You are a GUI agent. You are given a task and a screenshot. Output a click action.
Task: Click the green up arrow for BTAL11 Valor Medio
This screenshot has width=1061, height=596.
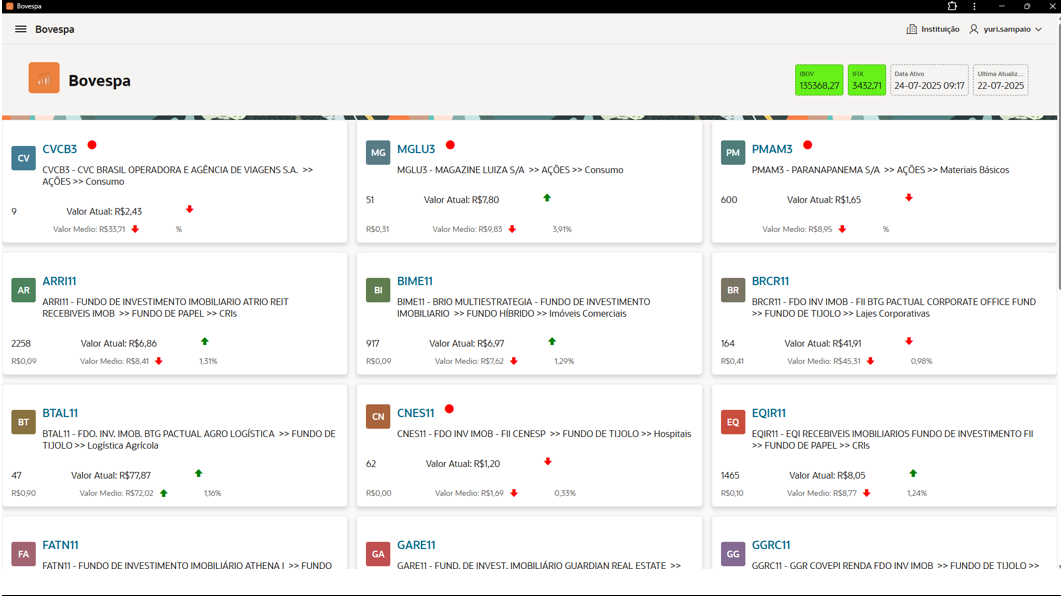164,493
